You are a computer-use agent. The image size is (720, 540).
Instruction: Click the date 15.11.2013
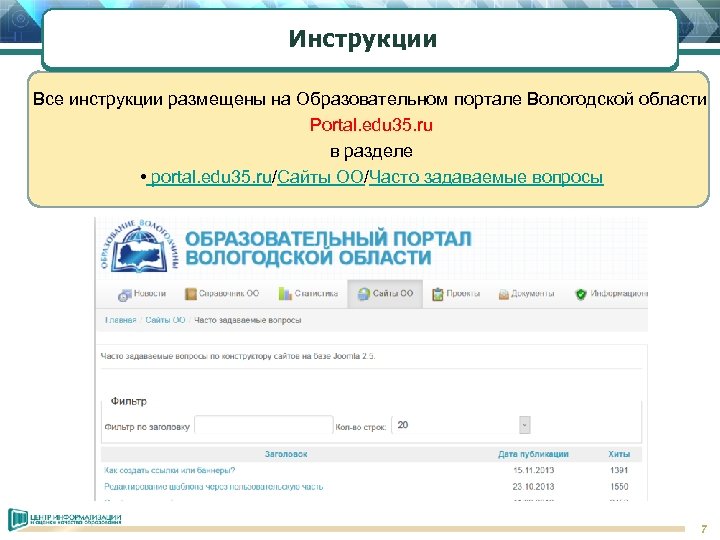point(534,470)
